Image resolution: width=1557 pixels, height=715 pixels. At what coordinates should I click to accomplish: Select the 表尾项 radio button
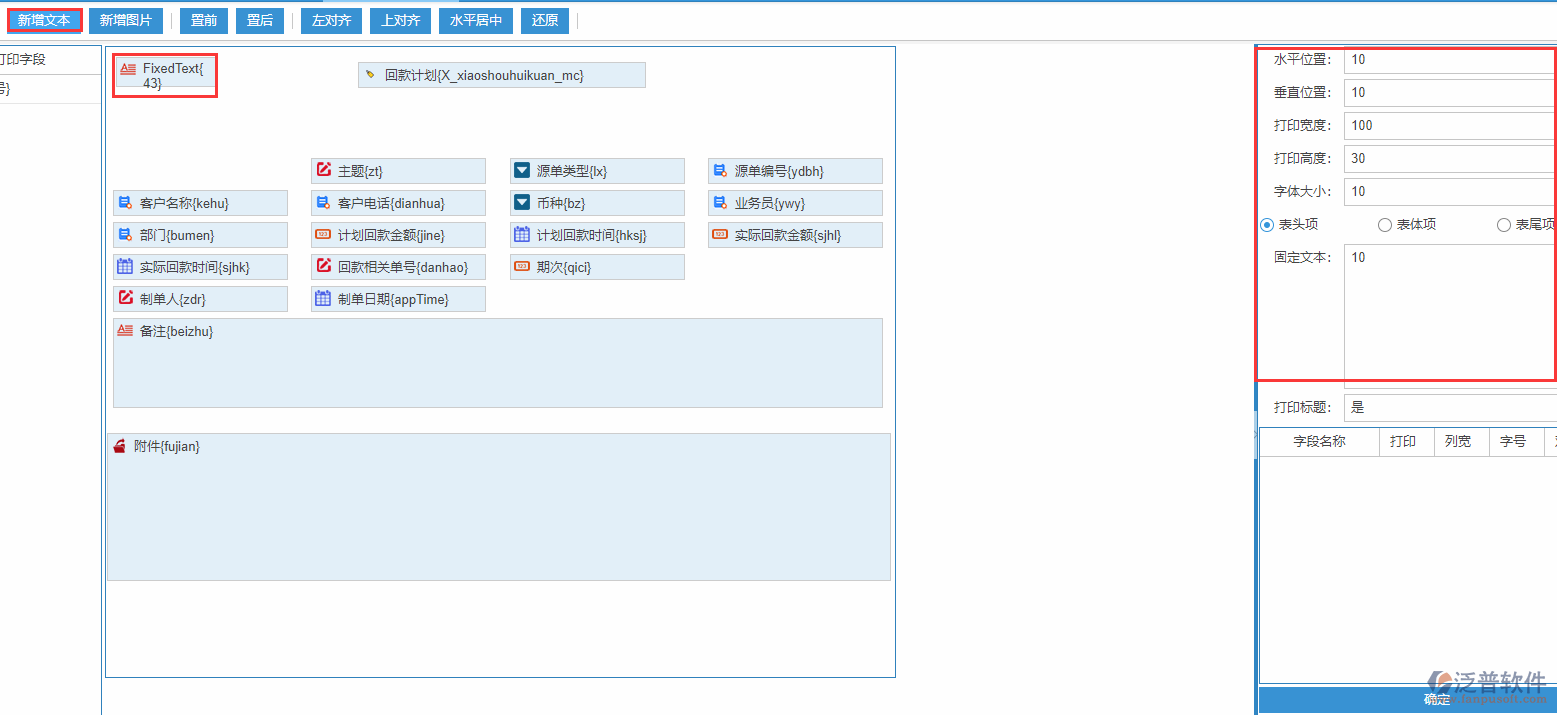[1503, 225]
